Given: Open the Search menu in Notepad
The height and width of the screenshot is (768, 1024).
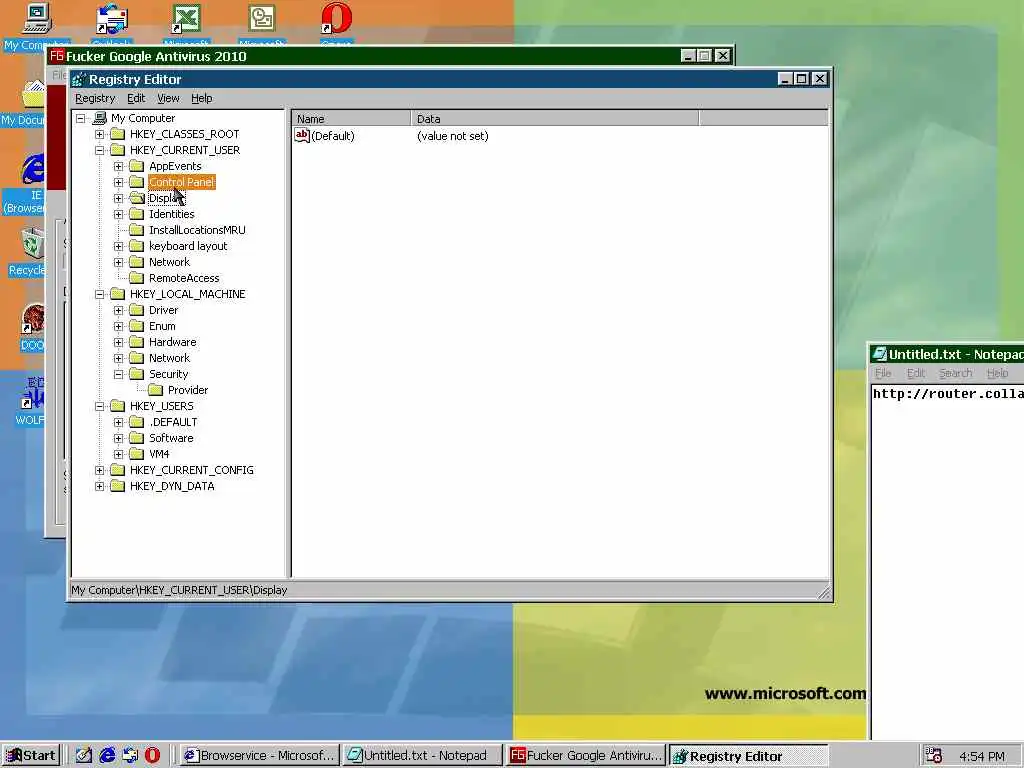Looking at the screenshot, I should point(955,373).
